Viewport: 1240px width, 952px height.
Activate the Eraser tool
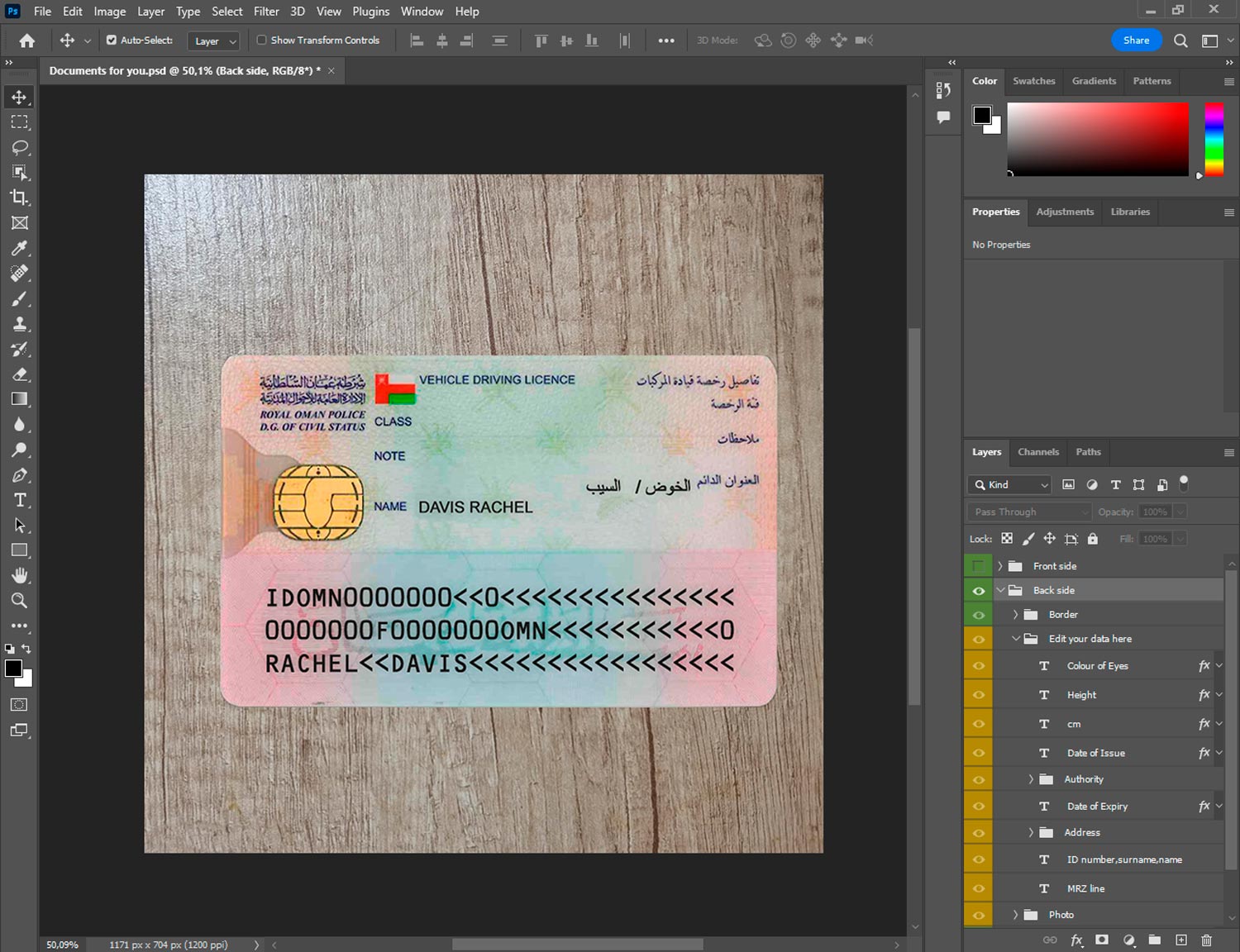click(19, 374)
